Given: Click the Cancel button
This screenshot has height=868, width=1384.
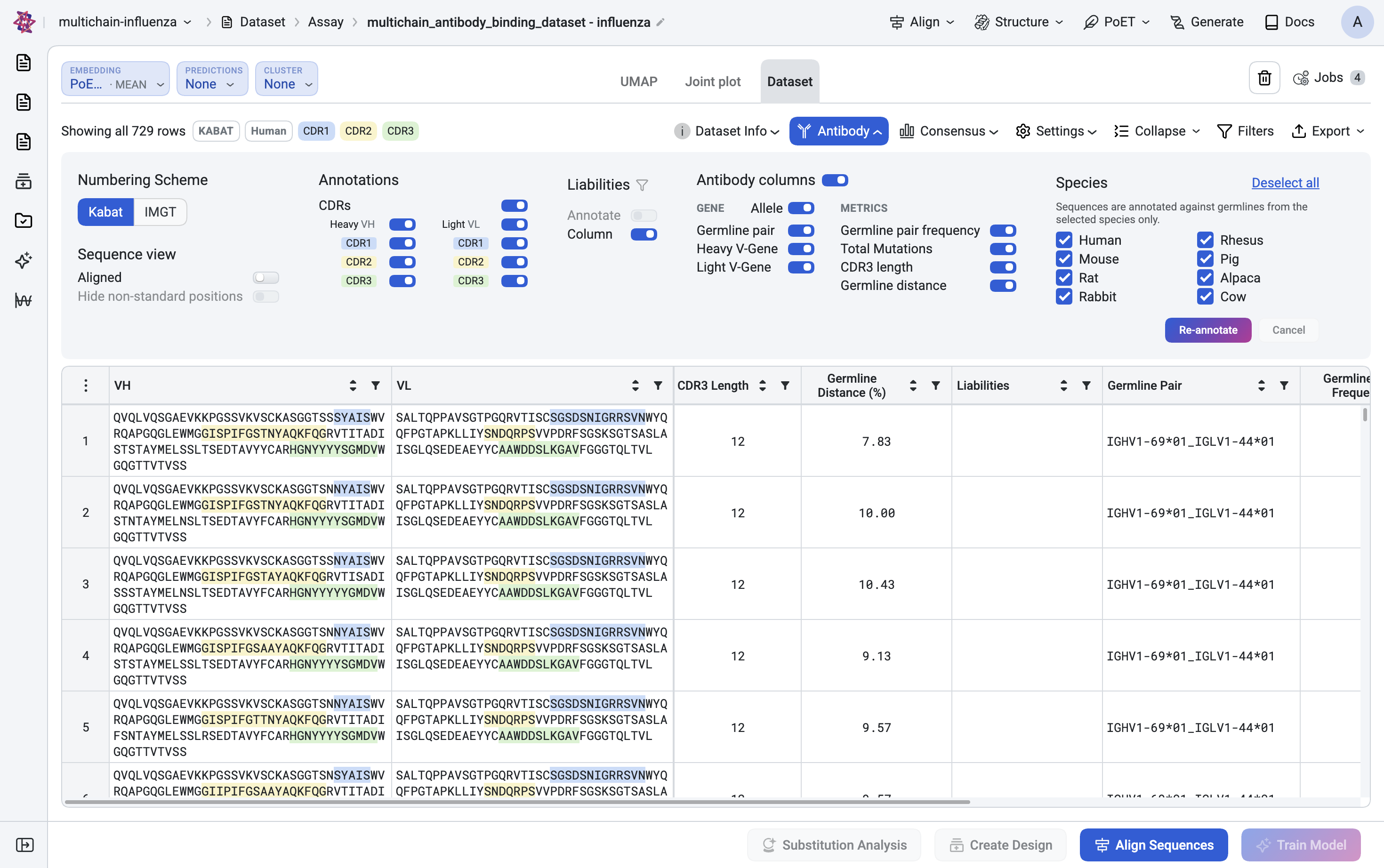Looking at the screenshot, I should click(x=1288, y=330).
